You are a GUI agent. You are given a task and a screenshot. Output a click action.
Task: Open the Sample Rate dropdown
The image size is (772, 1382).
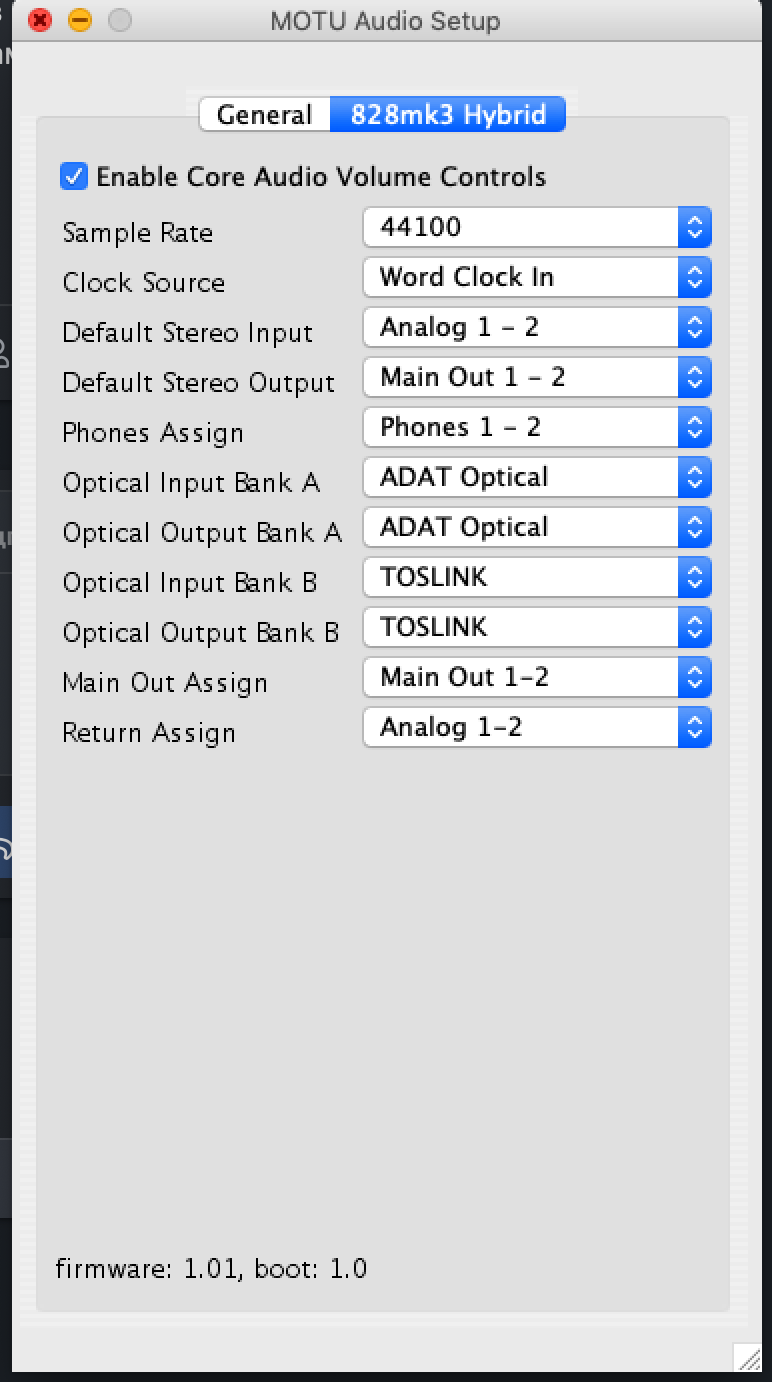click(x=537, y=227)
